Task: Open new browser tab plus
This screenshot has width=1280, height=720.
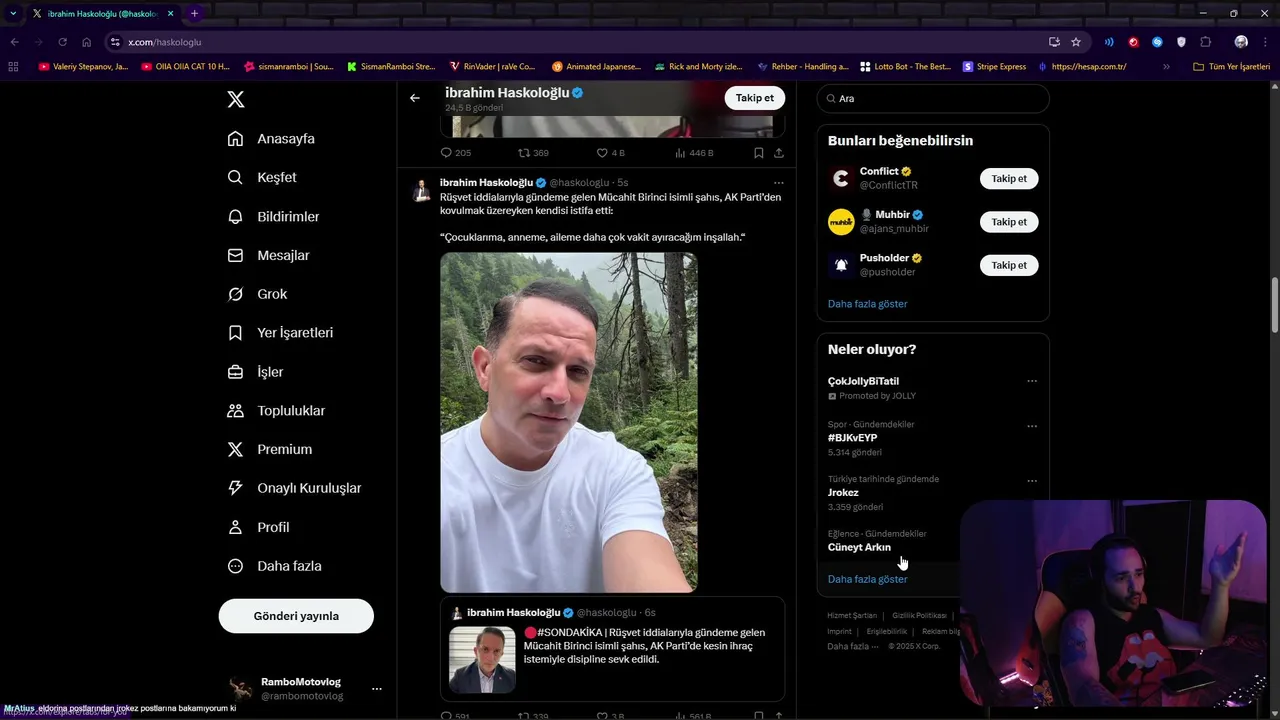Action: (194, 13)
